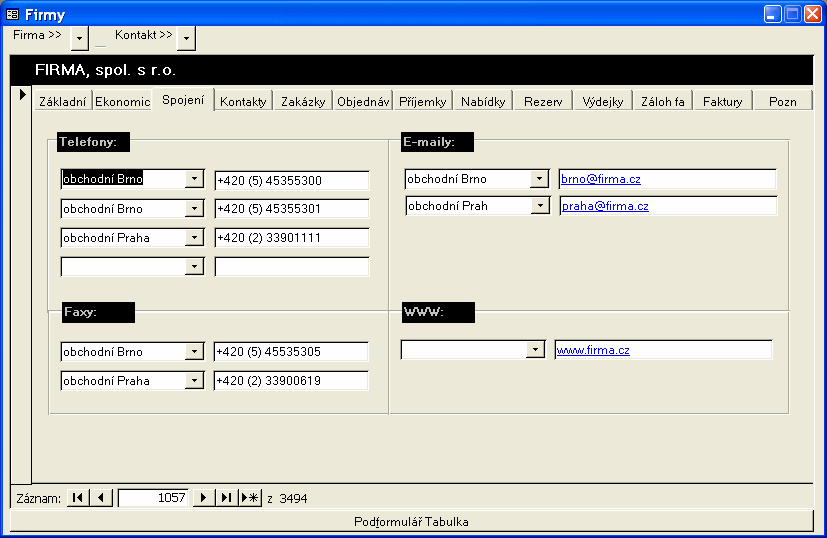Jump to the last record
Screen dimensions: 827x538
tap(227, 498)
